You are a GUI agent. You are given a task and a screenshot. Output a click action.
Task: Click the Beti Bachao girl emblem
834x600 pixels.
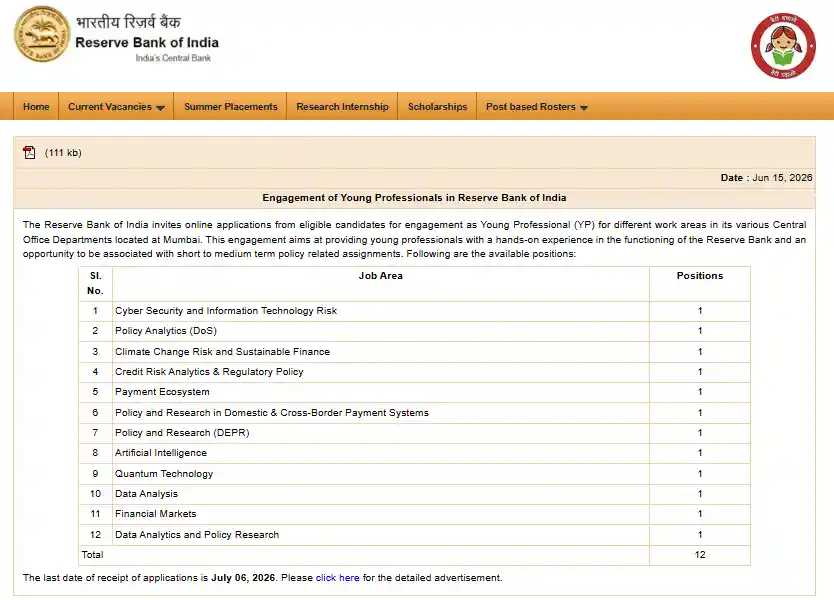[783, 46]
